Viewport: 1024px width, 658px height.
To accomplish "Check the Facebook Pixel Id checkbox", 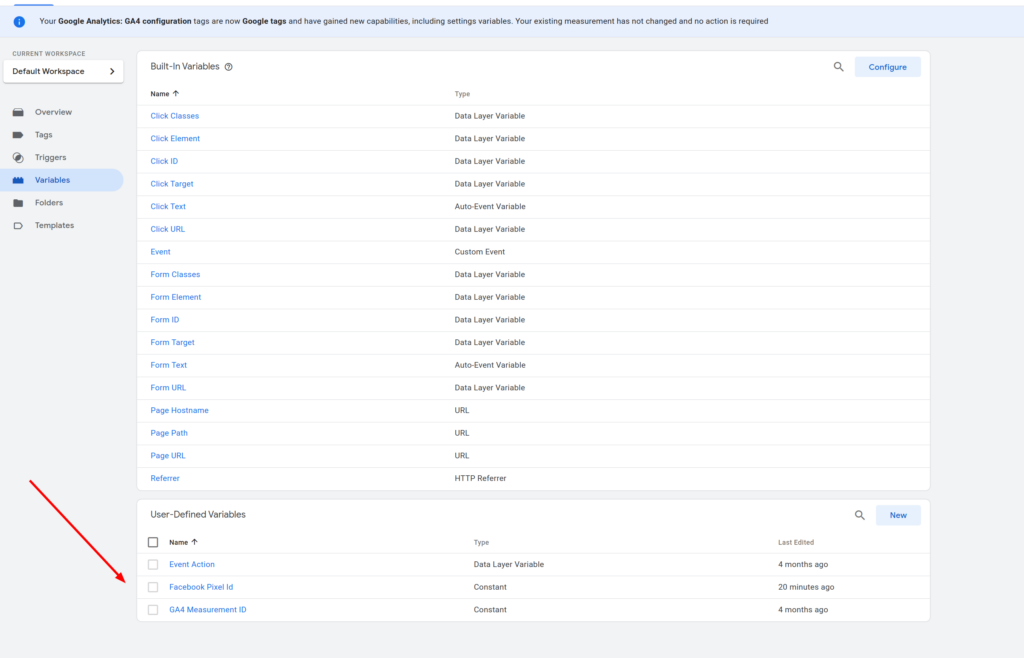I will click(153, 587).
